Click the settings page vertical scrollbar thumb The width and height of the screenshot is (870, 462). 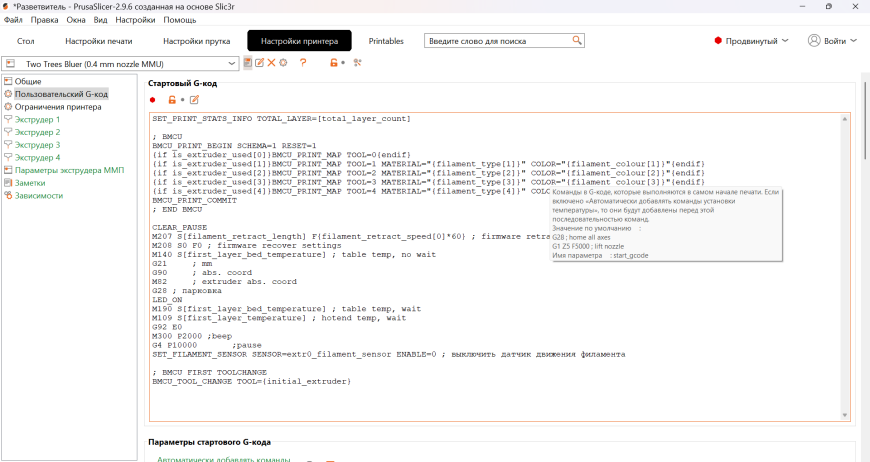(x=865, y=119)
